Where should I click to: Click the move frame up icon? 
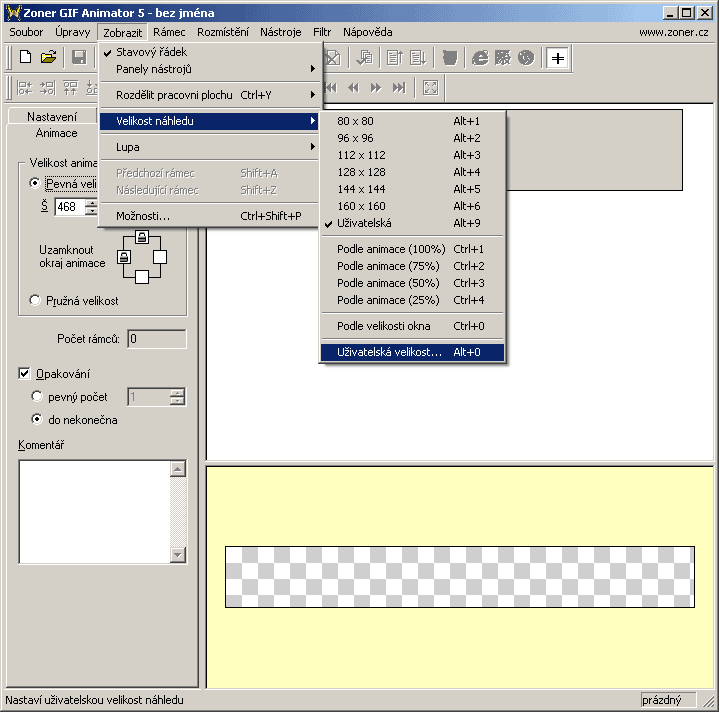coord(395,58)
